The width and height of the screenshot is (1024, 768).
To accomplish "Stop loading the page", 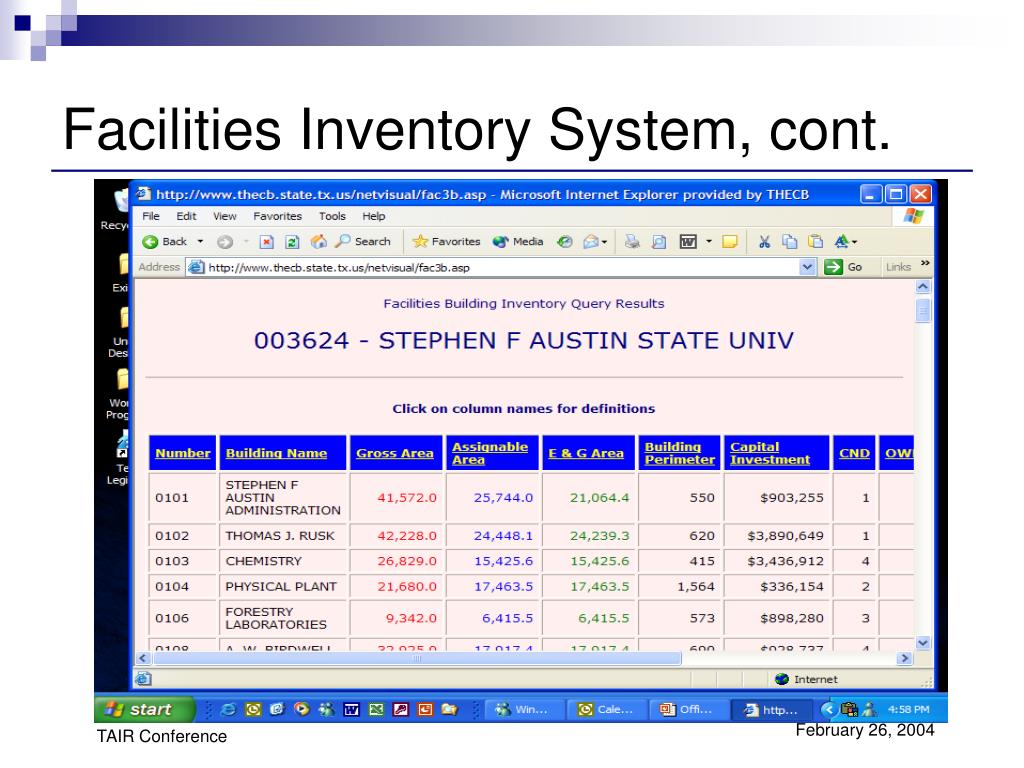I will [x=266, y=242].
